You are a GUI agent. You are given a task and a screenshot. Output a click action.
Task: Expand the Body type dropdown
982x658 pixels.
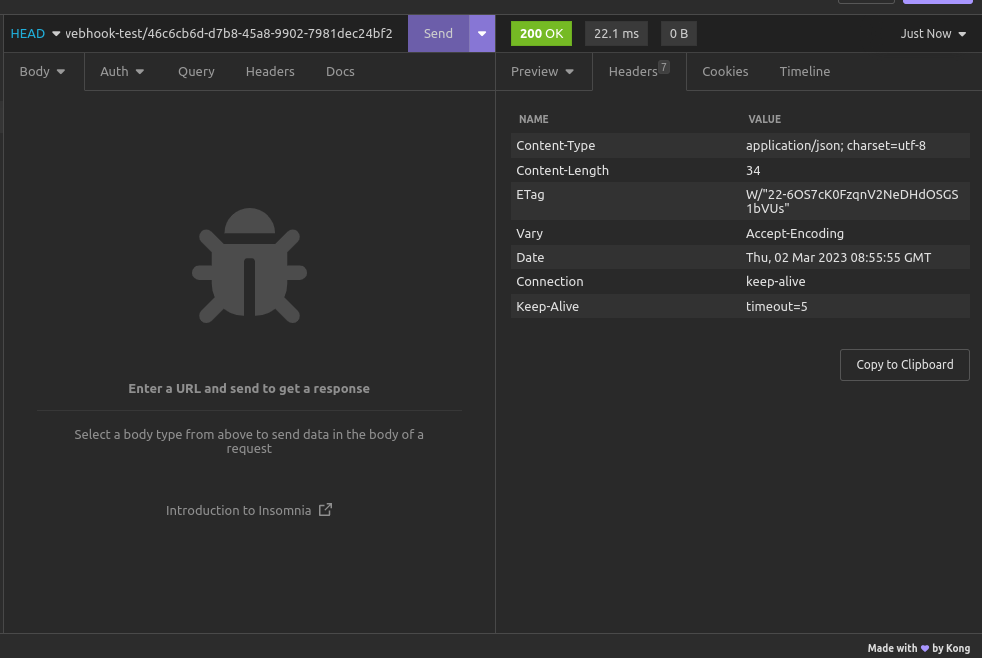tap(42, 72)
